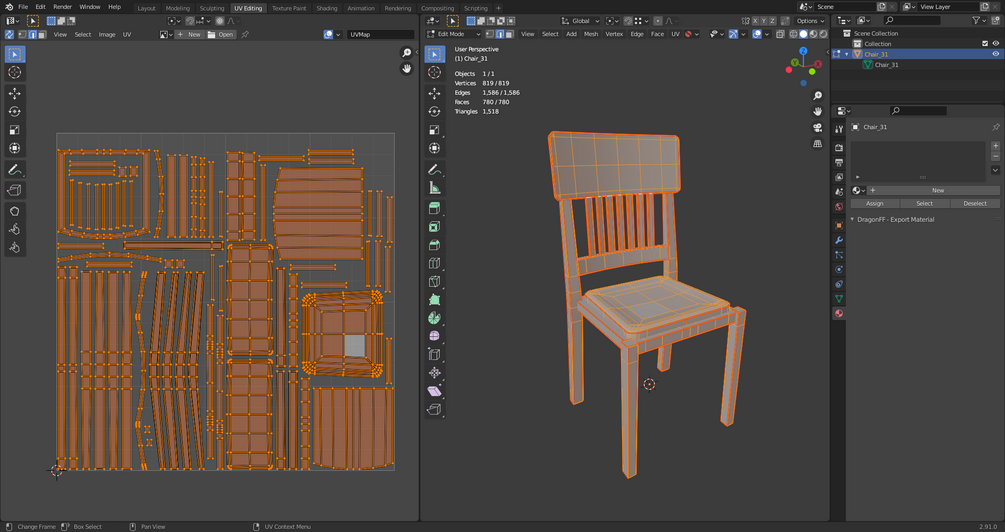Collapse the DragonFF - Export Material panel
Image resolution: width=1005 pixels, height=532 pixels.
click(x=852, y=219)
